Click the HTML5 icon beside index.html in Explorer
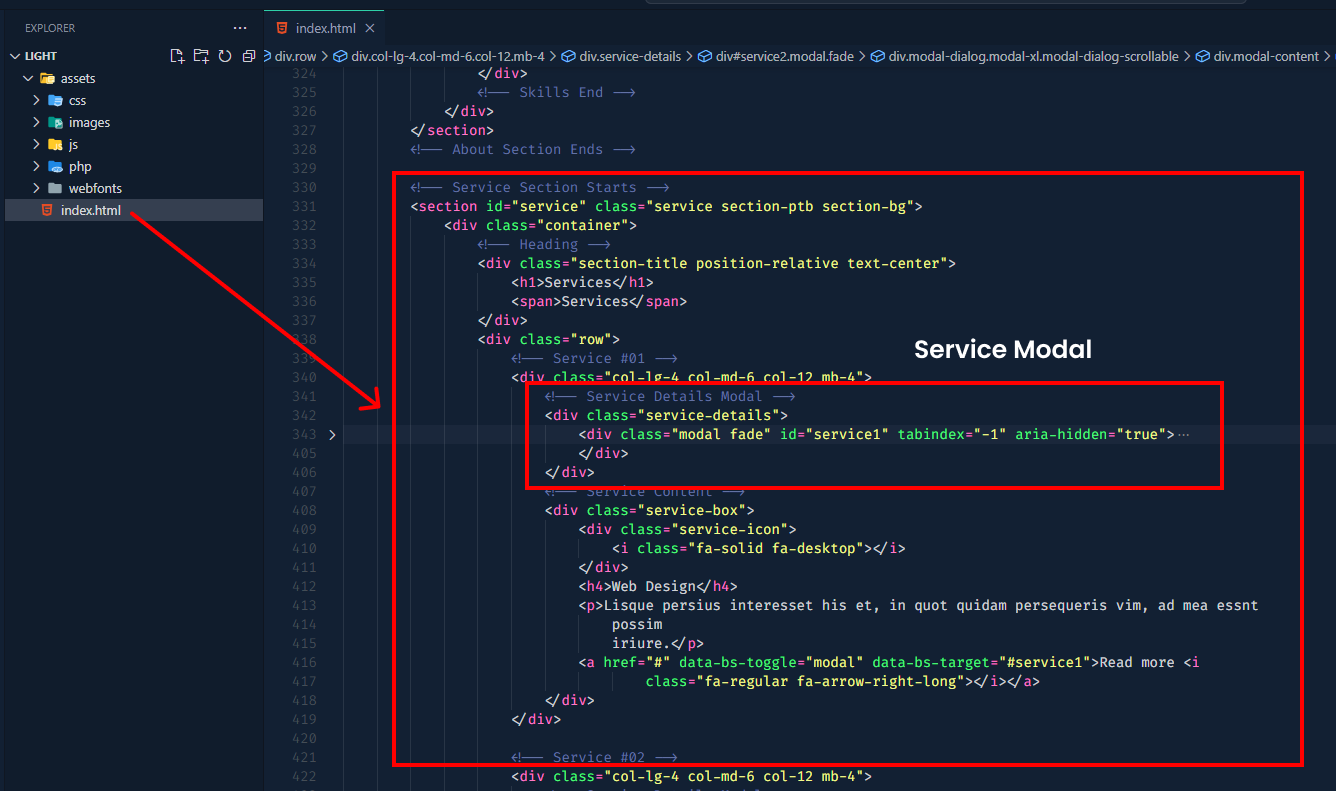Viewport: 1336px width, 791px height. [46, 210]
